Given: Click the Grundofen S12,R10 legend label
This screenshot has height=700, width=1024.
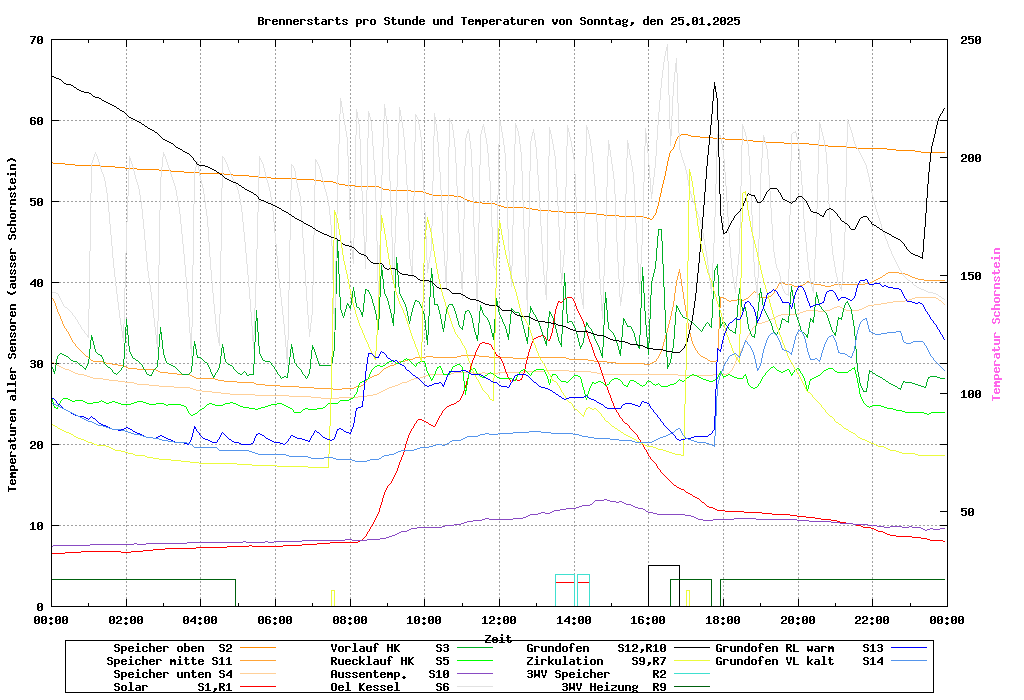Looking at the screenshot, I should [x=567, y=648].
